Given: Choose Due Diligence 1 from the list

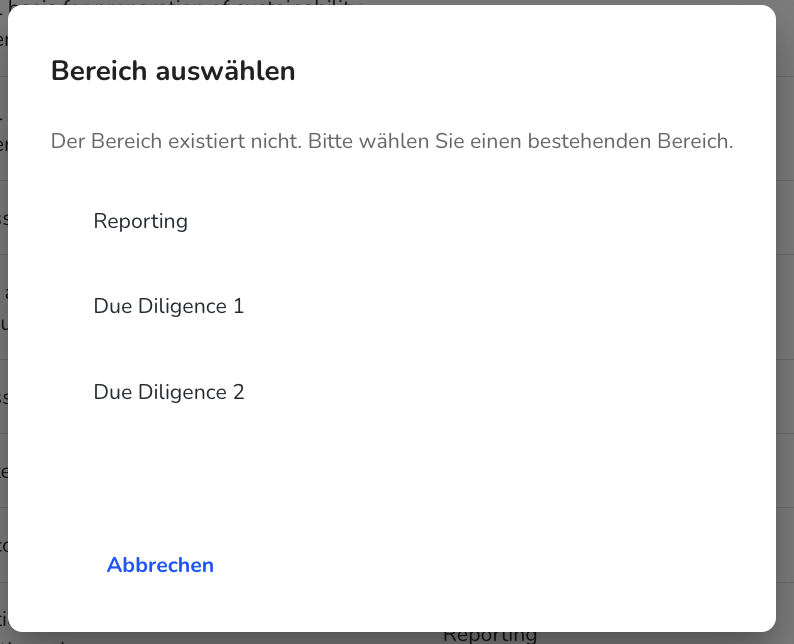Looking at the screenshot, I should pos(392,306).
